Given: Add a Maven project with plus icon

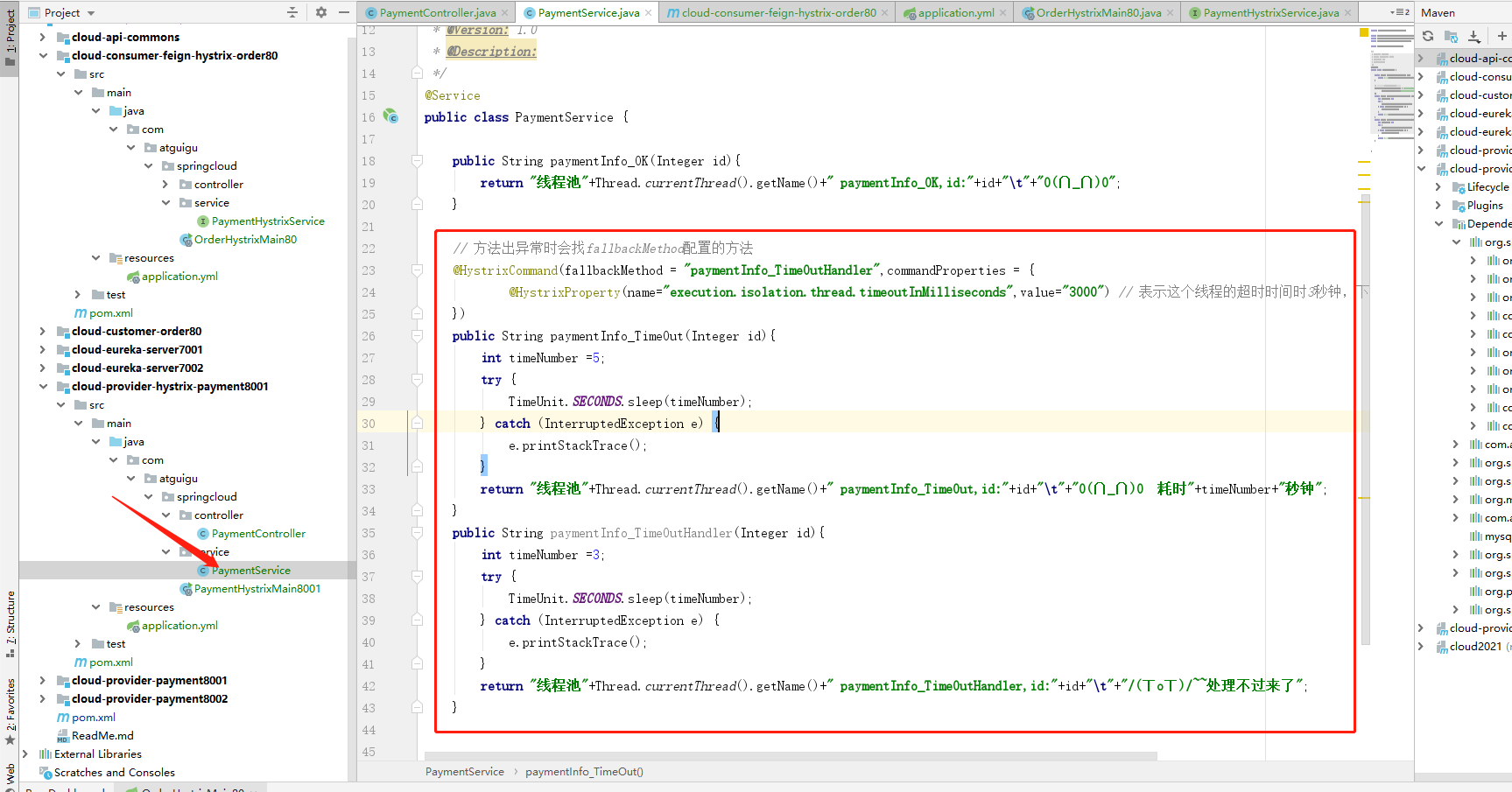Looking at the screenshot, I should point(1501,36).
